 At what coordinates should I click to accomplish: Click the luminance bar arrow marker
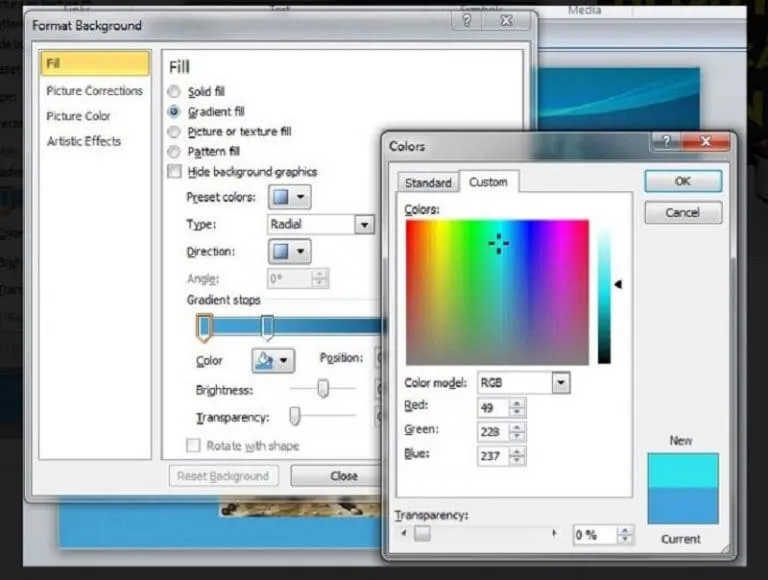pos(618,284)
